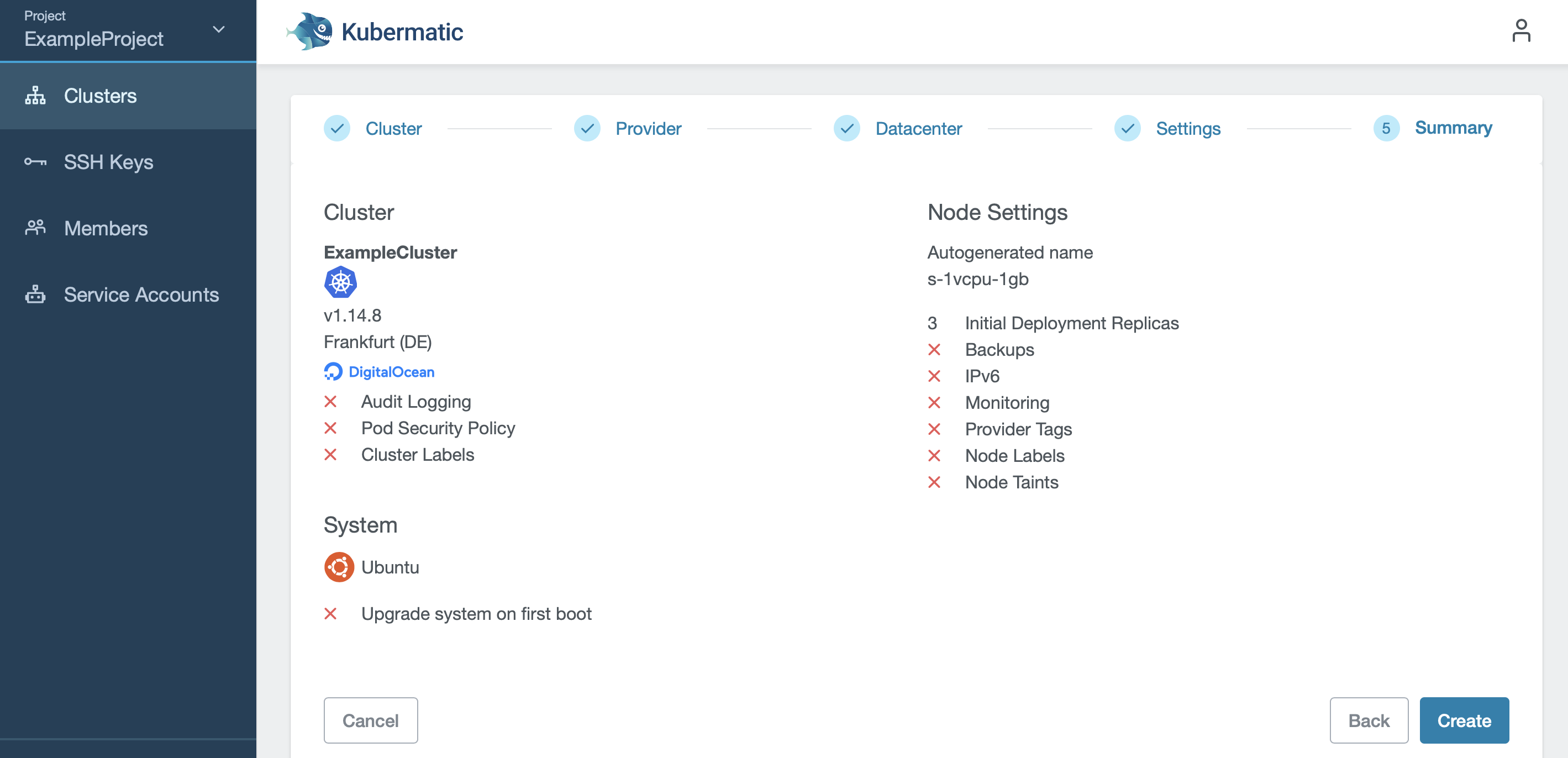Viewport: 1568px width, 758px height.
Task: Click the System section heading
Action: click(x=360, y=525)
